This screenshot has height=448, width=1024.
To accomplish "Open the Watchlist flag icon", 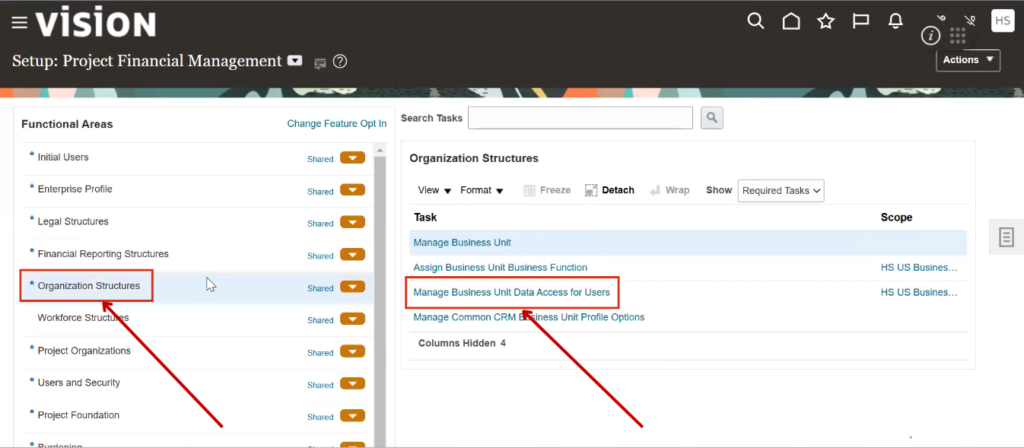I will (x=860, y=21).
